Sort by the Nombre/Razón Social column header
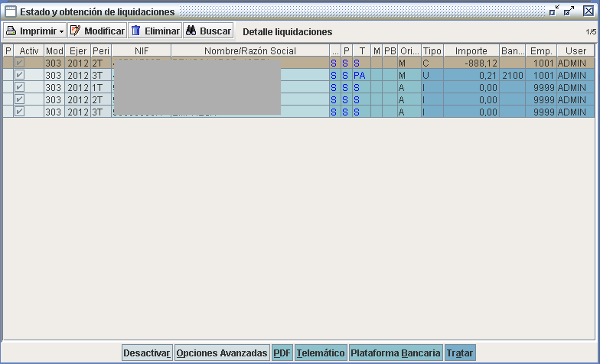Screen dimensions: 600x364 pos(250,51)
